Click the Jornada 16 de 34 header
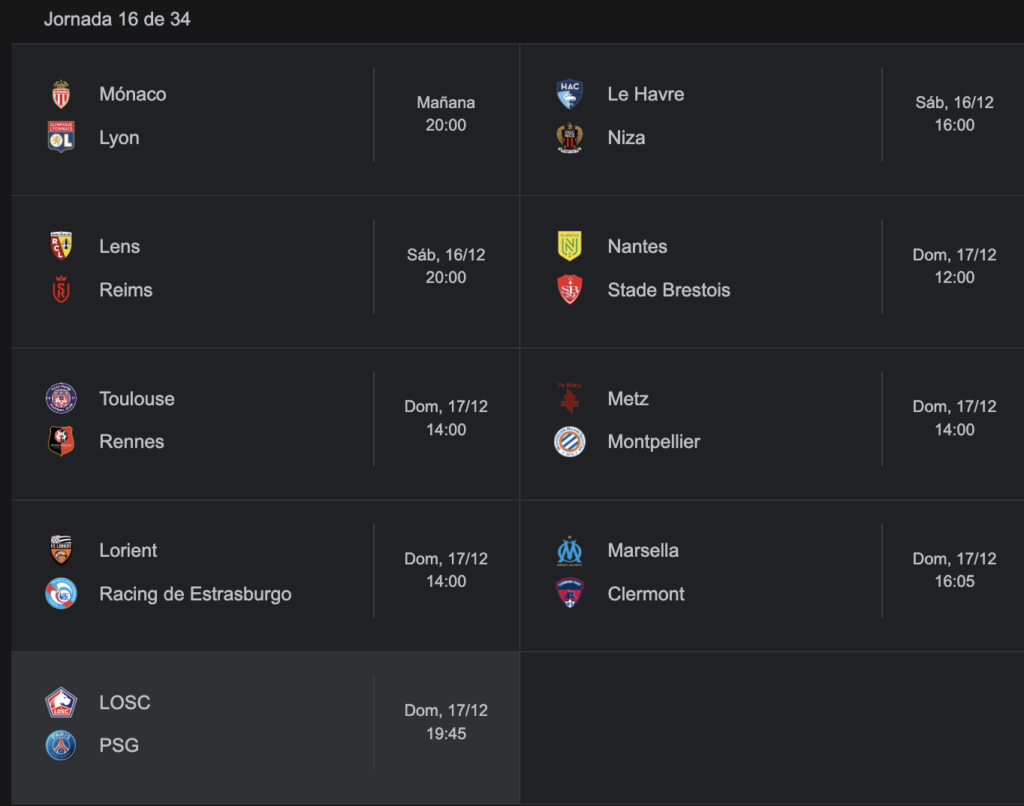The width and height of the screenshot is (1024, 806). pos(117,19)
